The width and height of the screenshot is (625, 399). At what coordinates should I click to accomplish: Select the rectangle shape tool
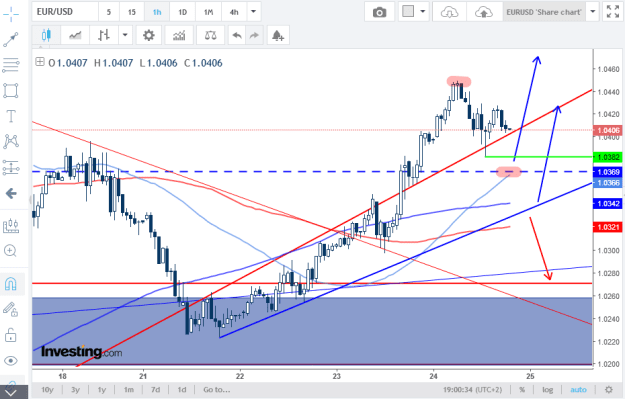coord(11,90)
